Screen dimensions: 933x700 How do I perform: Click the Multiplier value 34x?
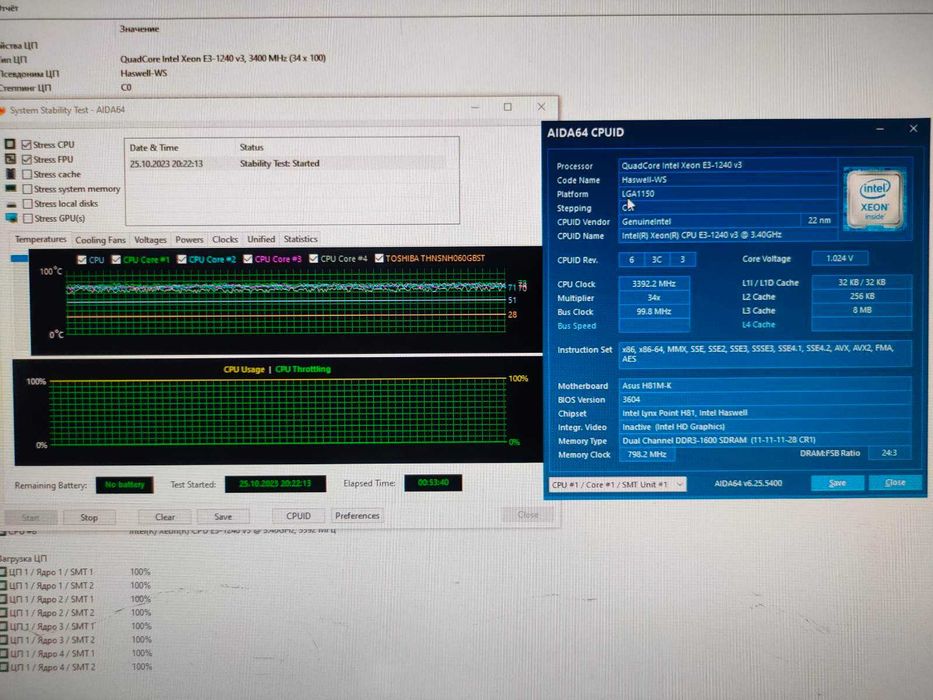(653, 298)
